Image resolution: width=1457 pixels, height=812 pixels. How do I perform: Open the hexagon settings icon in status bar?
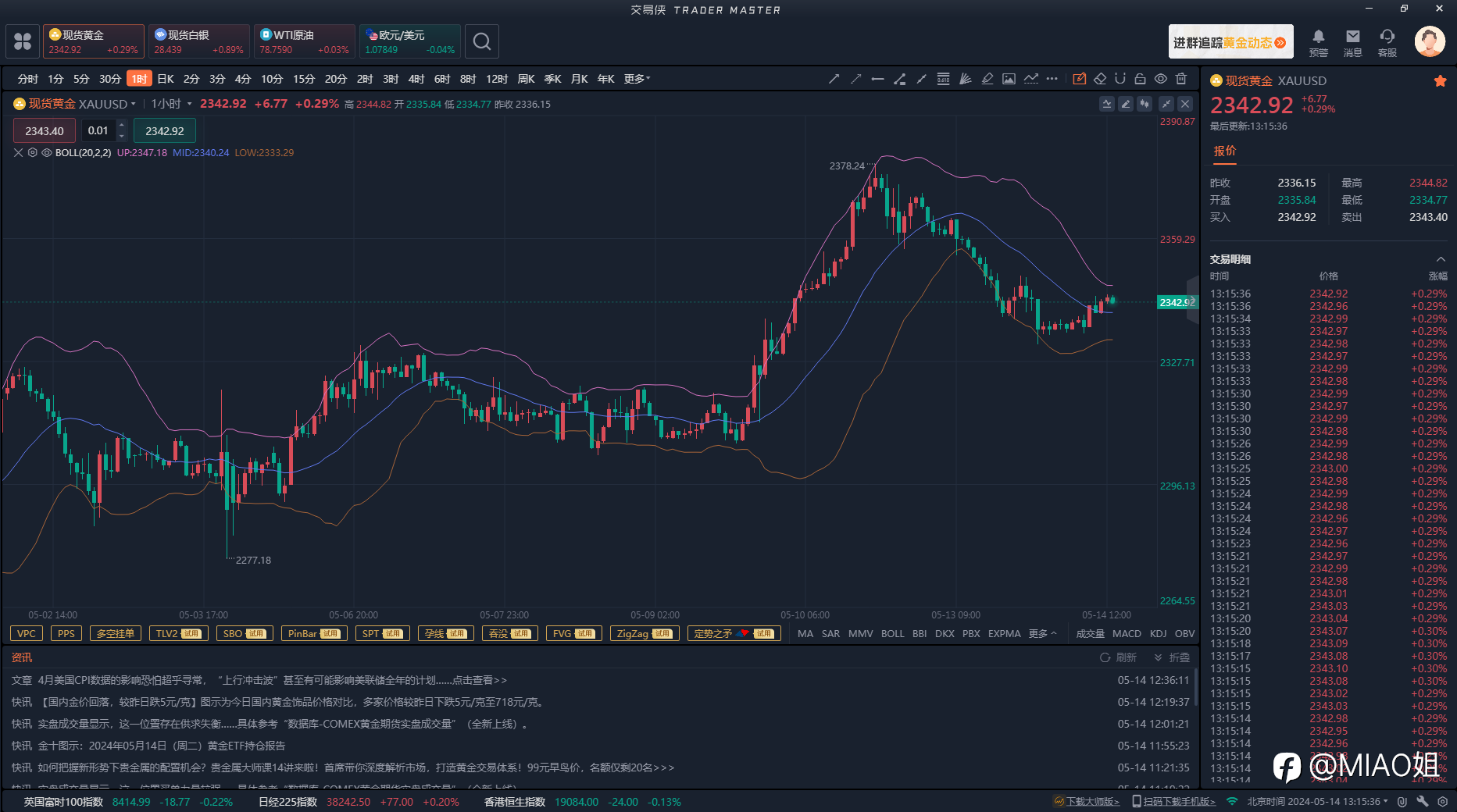(x=1442, y=802)
